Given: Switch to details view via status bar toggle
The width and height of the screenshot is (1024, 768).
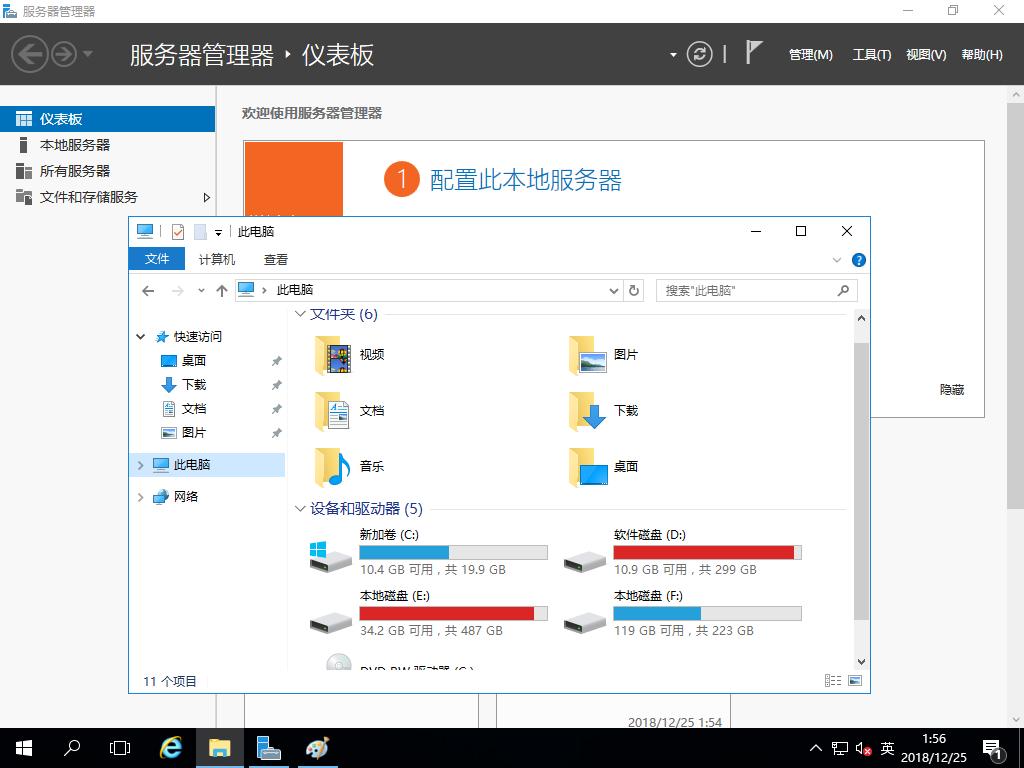Looking at the screenshot, I should (x=833, y=680).
